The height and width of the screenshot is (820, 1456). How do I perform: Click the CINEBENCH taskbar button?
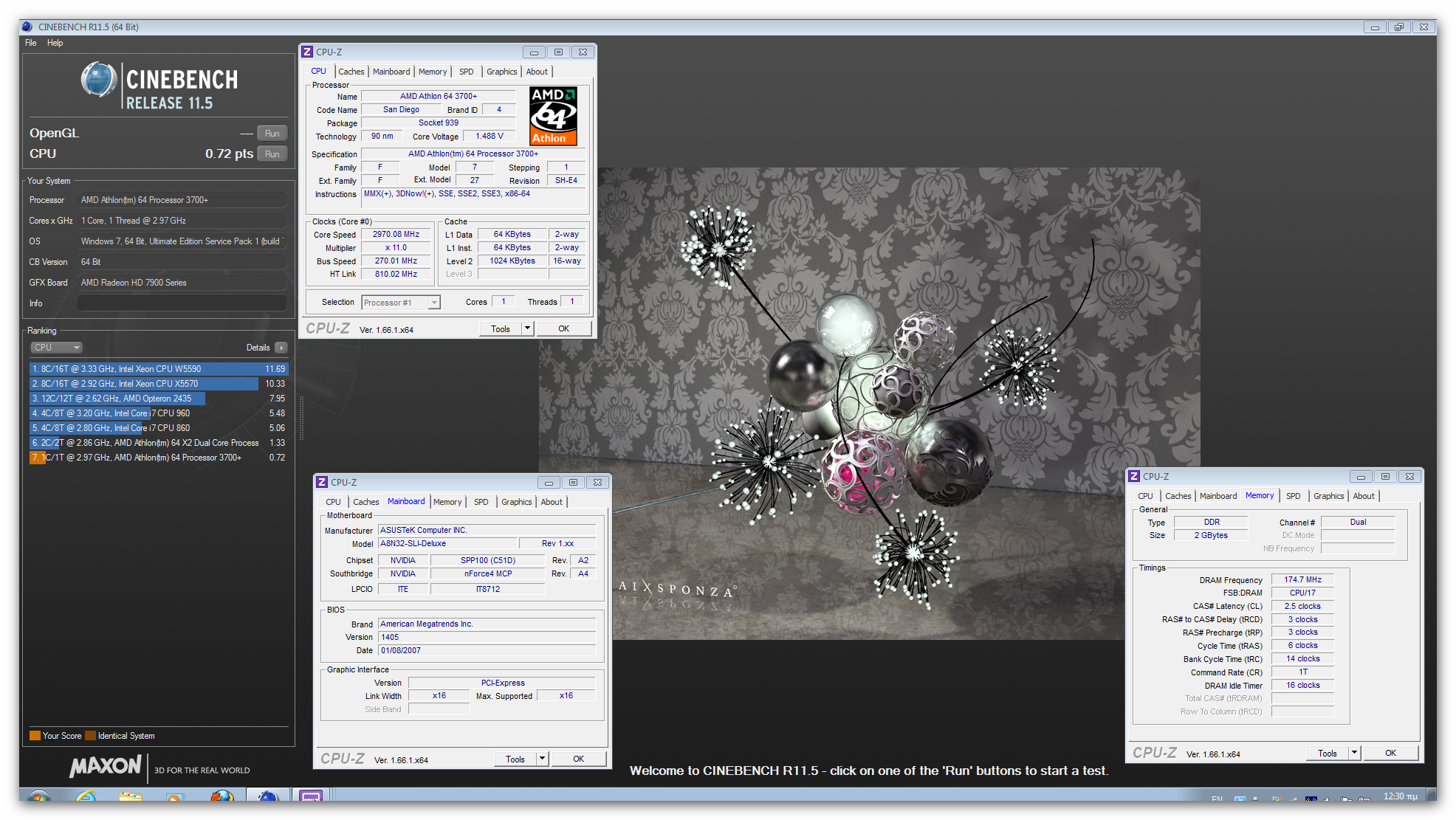pos(267,796)
